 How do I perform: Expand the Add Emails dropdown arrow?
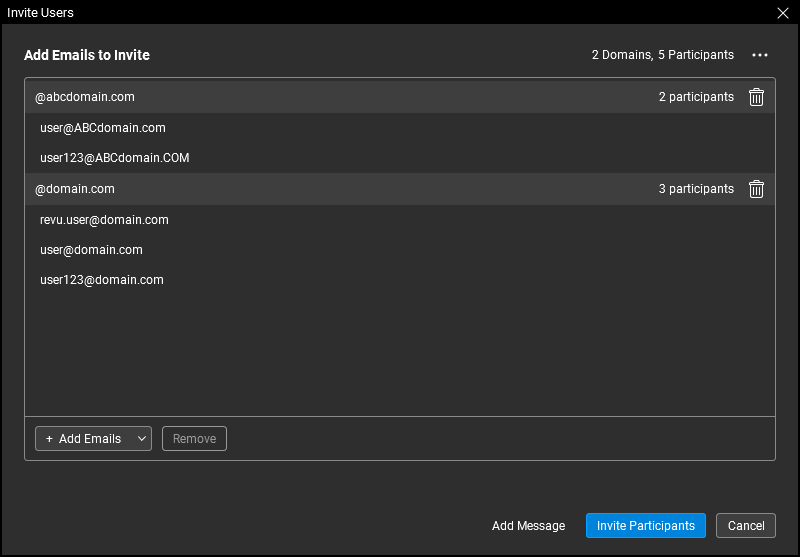click(x=141, y=439)
